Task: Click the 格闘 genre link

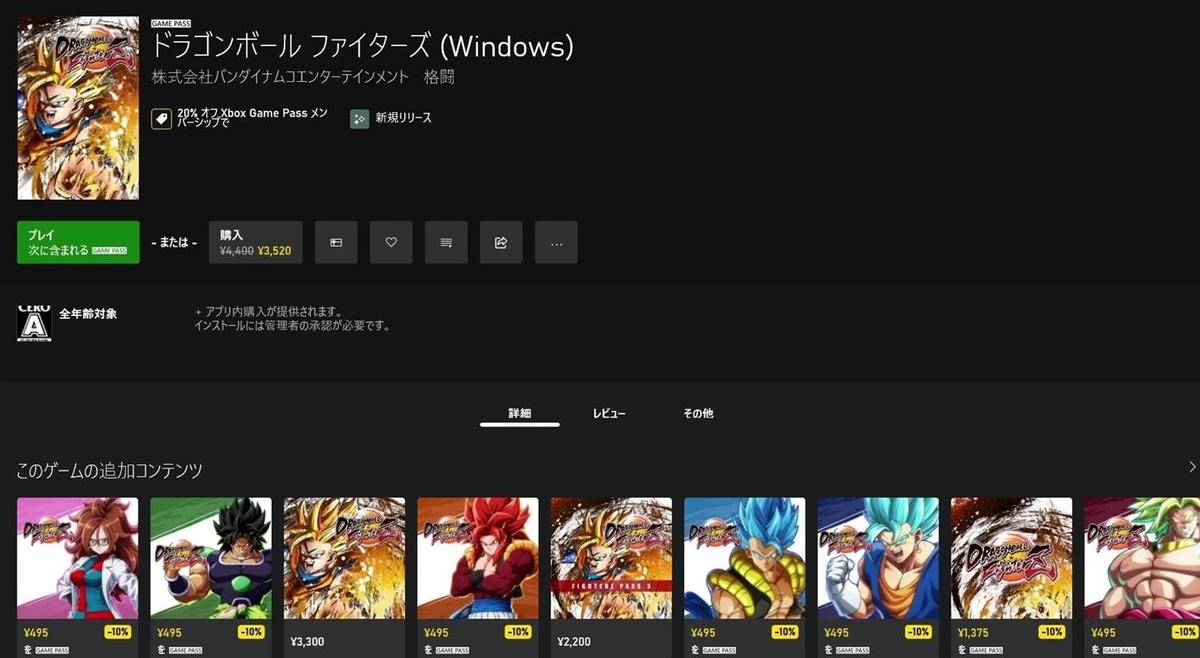Action: coord(439,77)
